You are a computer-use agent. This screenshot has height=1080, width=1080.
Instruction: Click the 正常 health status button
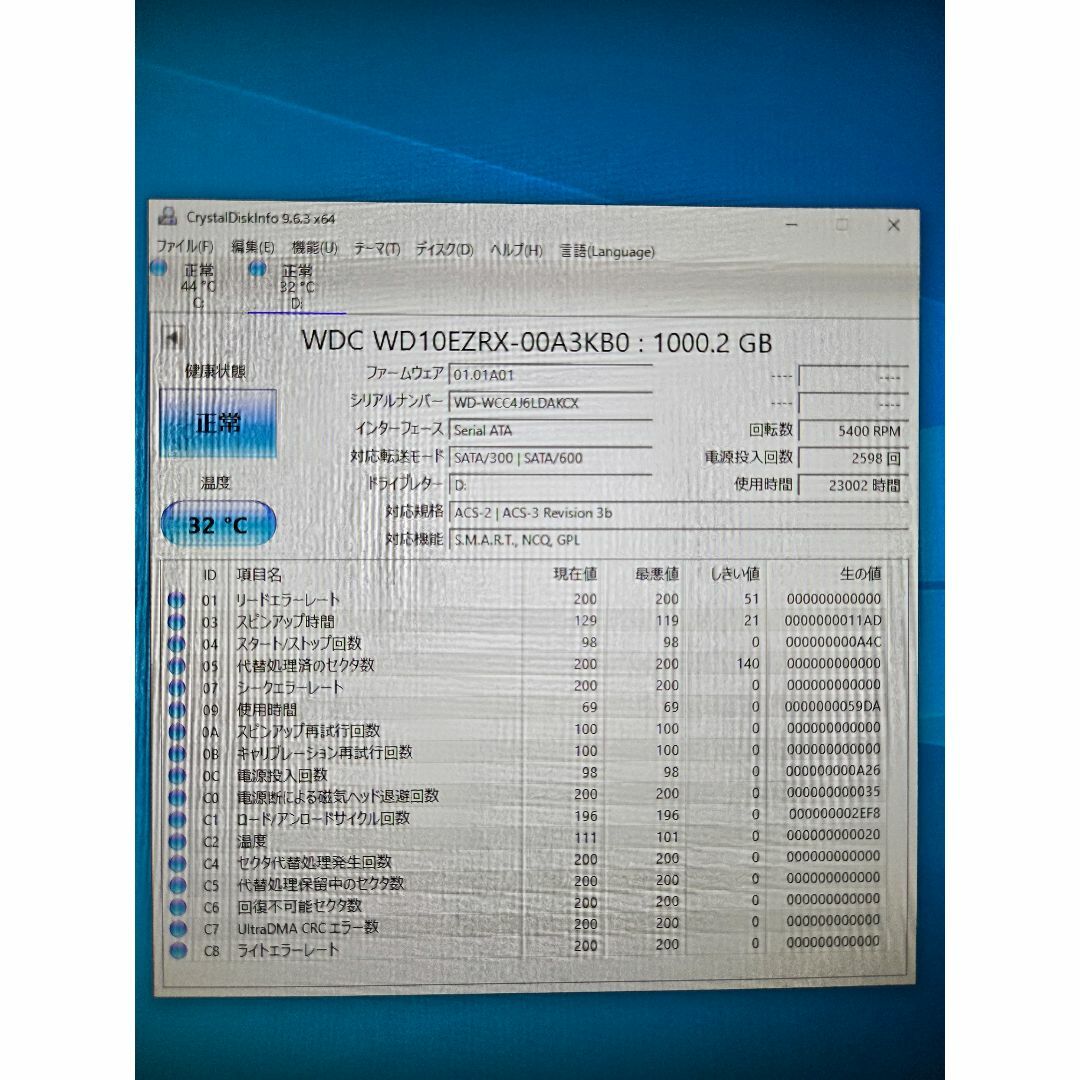(218, 423)
